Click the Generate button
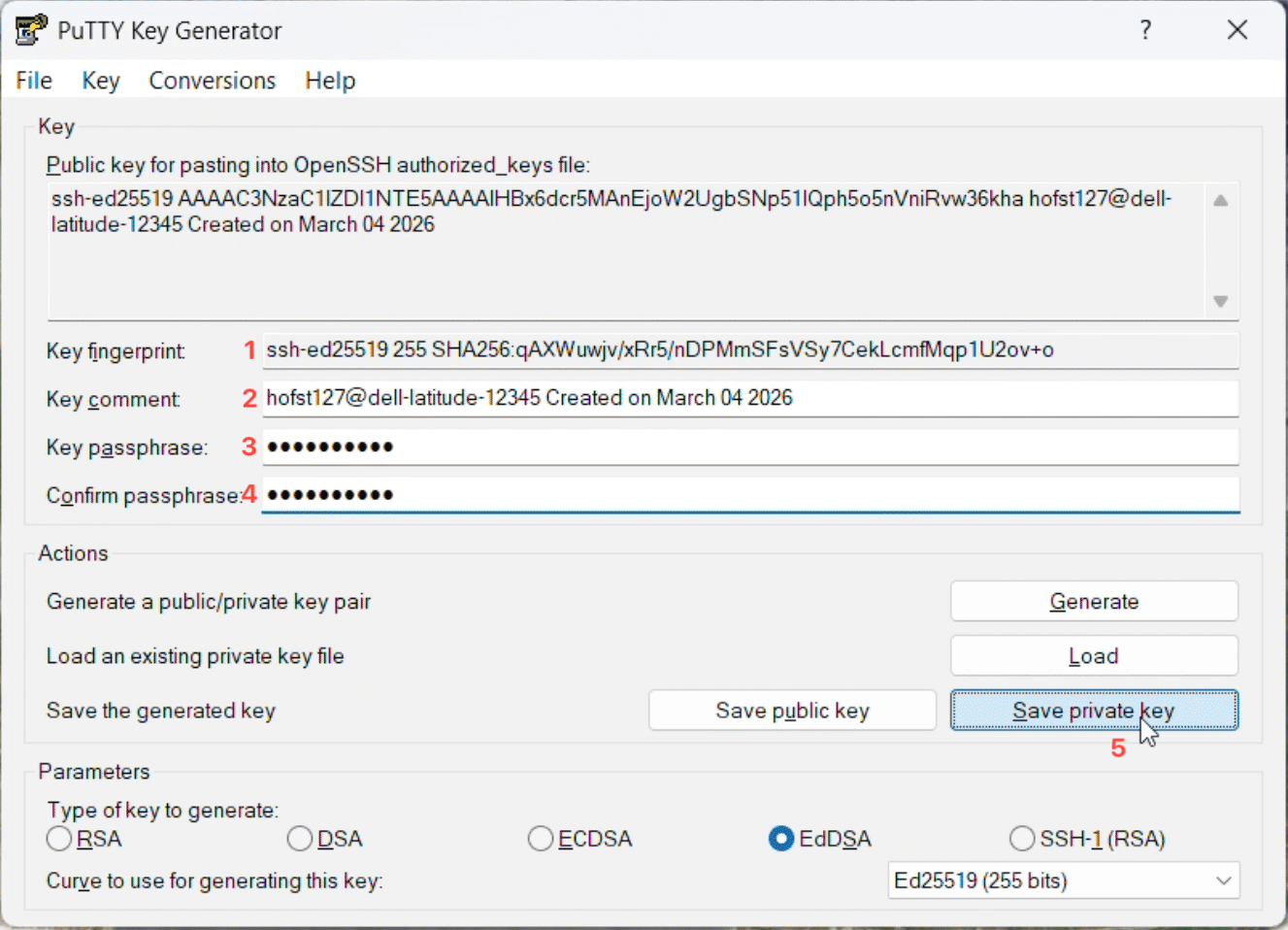This screenshot has height=930, width=1288. tap(1094, 601)
